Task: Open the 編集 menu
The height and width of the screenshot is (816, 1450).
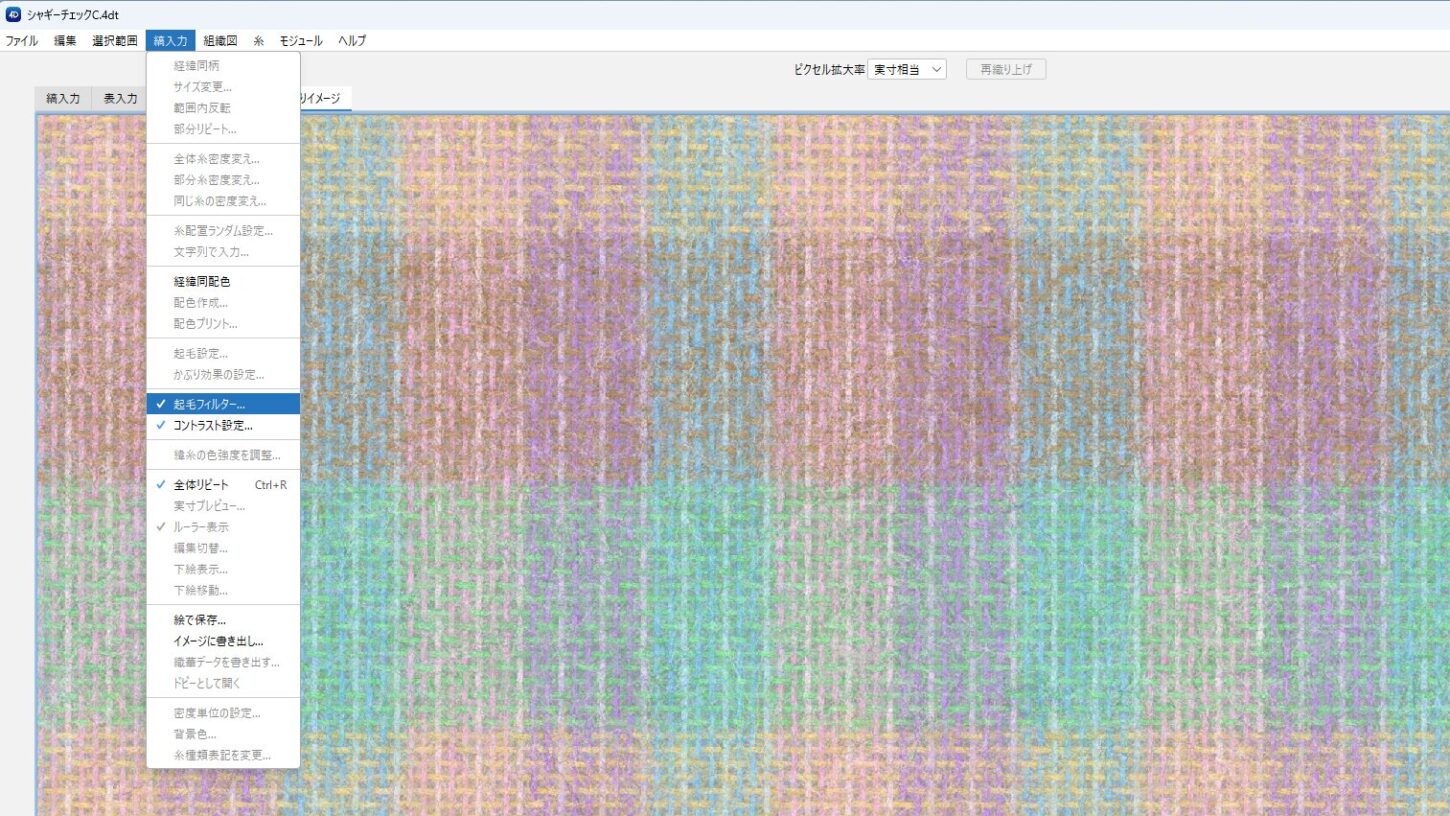Action: (x=65, y=41)
